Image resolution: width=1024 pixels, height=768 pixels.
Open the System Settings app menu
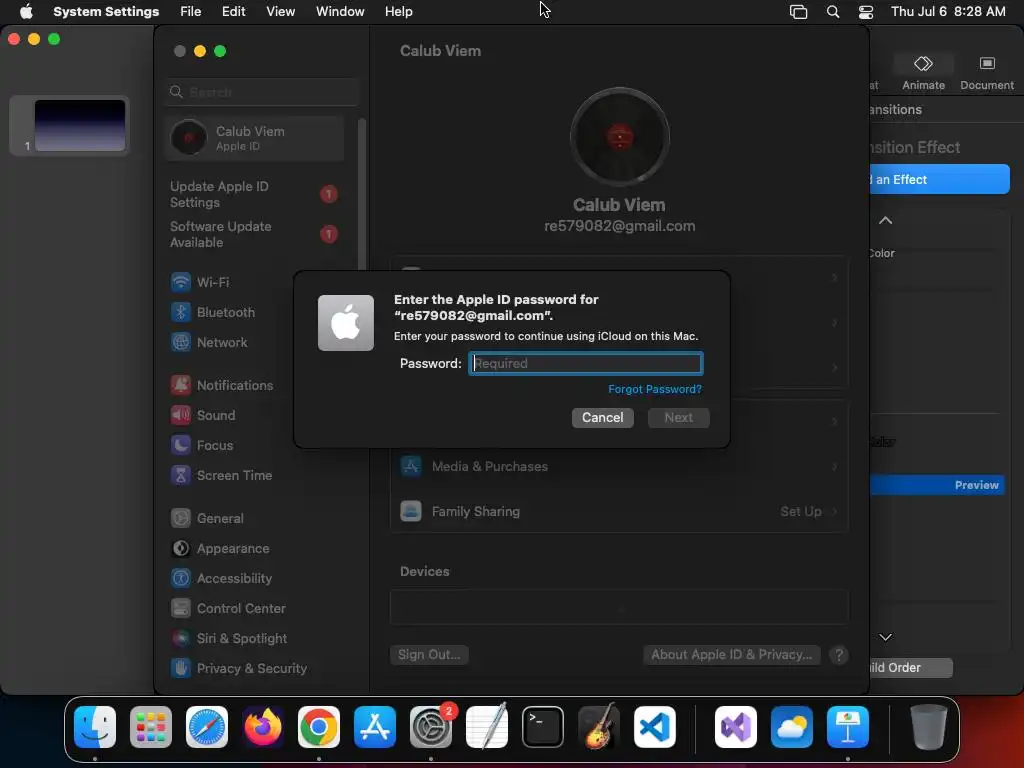(x=106, y=12)
